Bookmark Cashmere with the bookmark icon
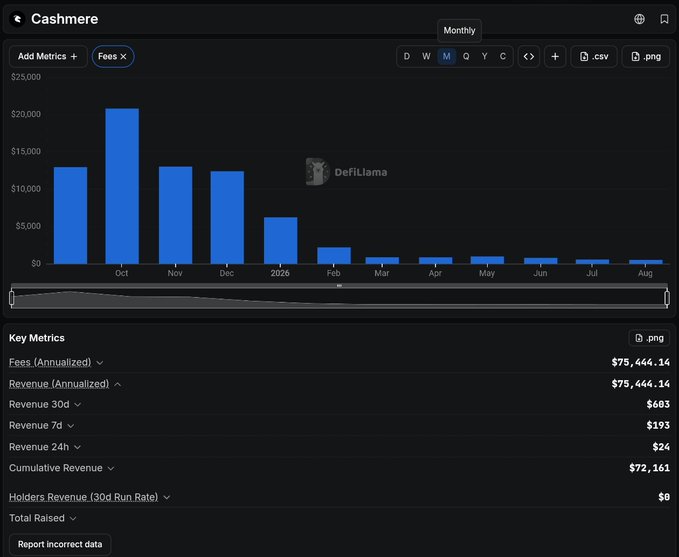The image size is (679, 557). (x=664, y=19)
